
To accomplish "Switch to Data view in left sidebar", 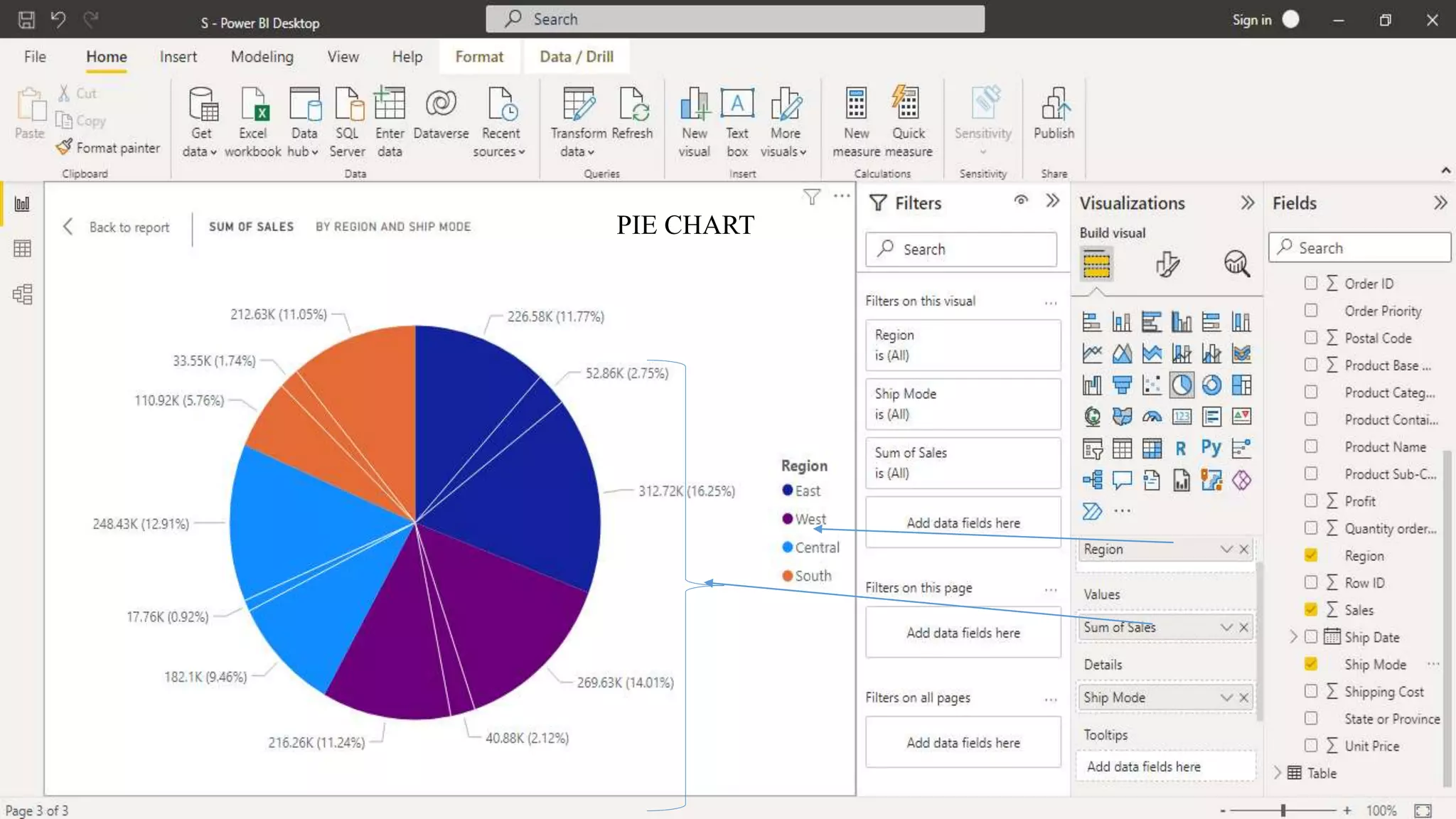I will [22, 249].
